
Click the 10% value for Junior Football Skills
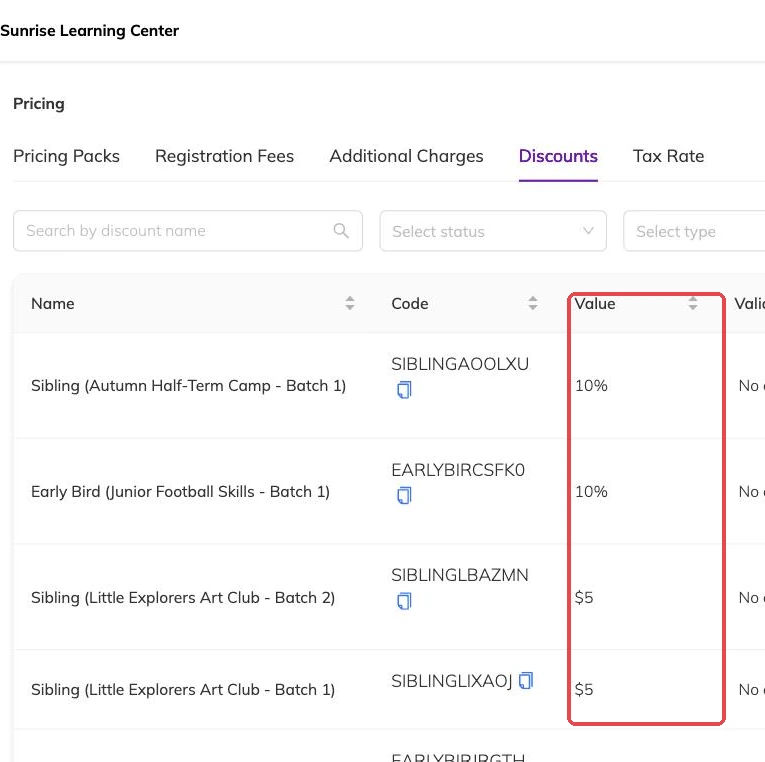pos(591,492)
